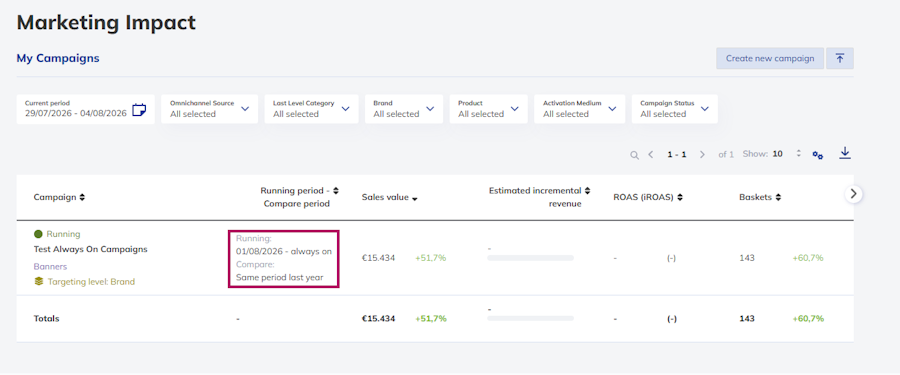Go to next page arrow
This screenshot has width=900, height=375.
coord(702,154)
